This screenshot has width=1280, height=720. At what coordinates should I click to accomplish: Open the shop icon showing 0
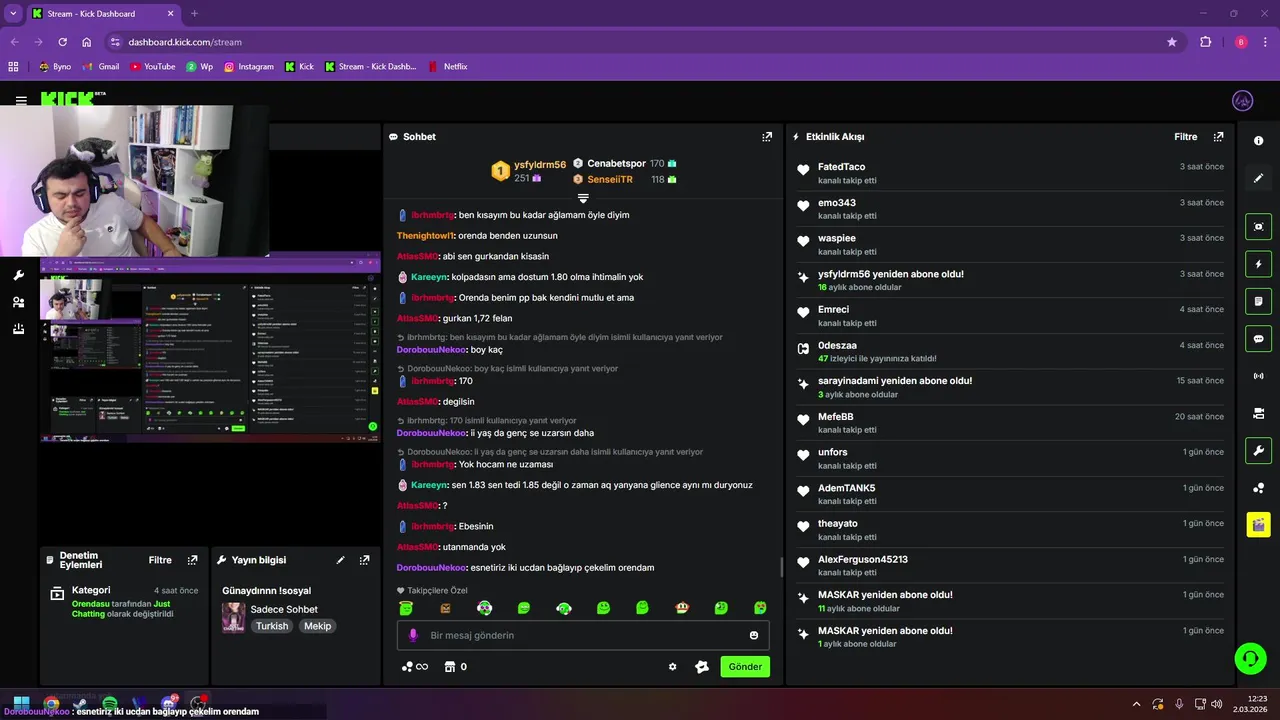click(x=456, y=667)
